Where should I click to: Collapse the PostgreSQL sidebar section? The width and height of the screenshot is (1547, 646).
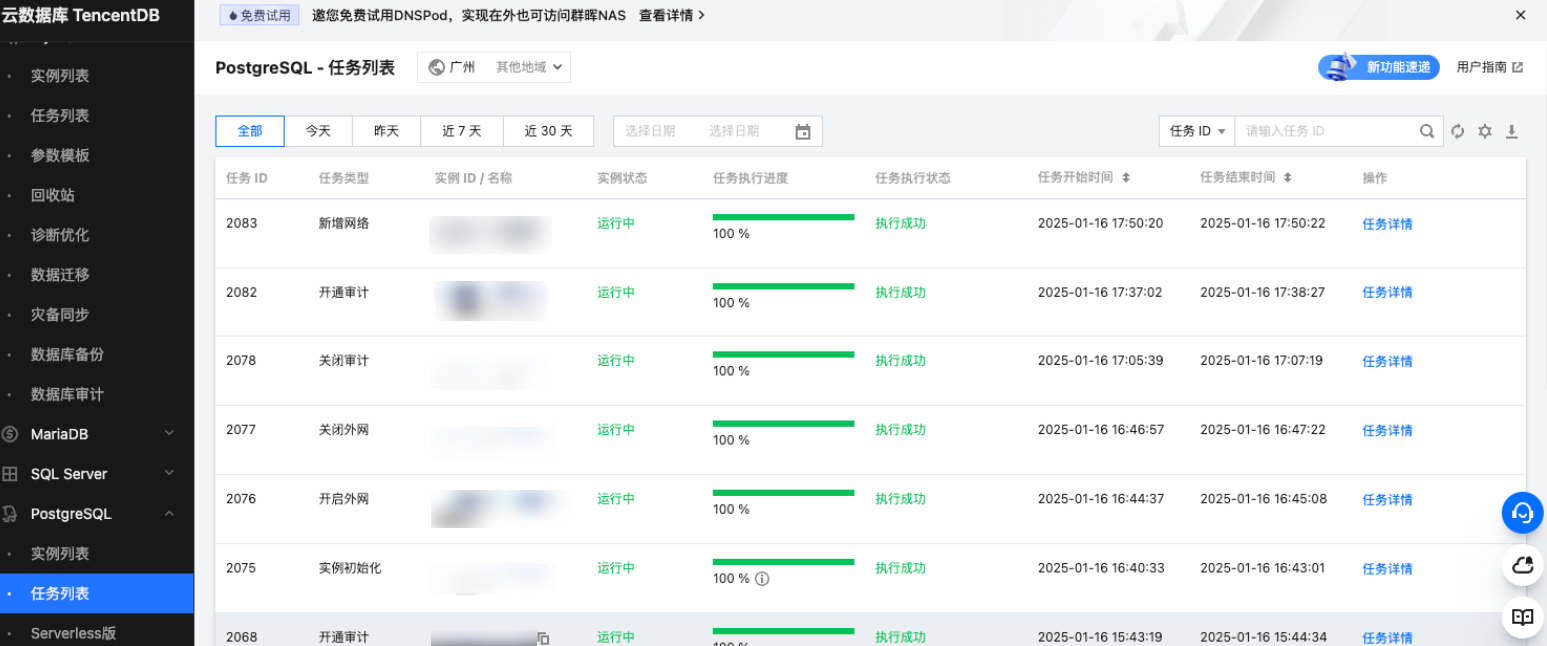pos(169,513)
